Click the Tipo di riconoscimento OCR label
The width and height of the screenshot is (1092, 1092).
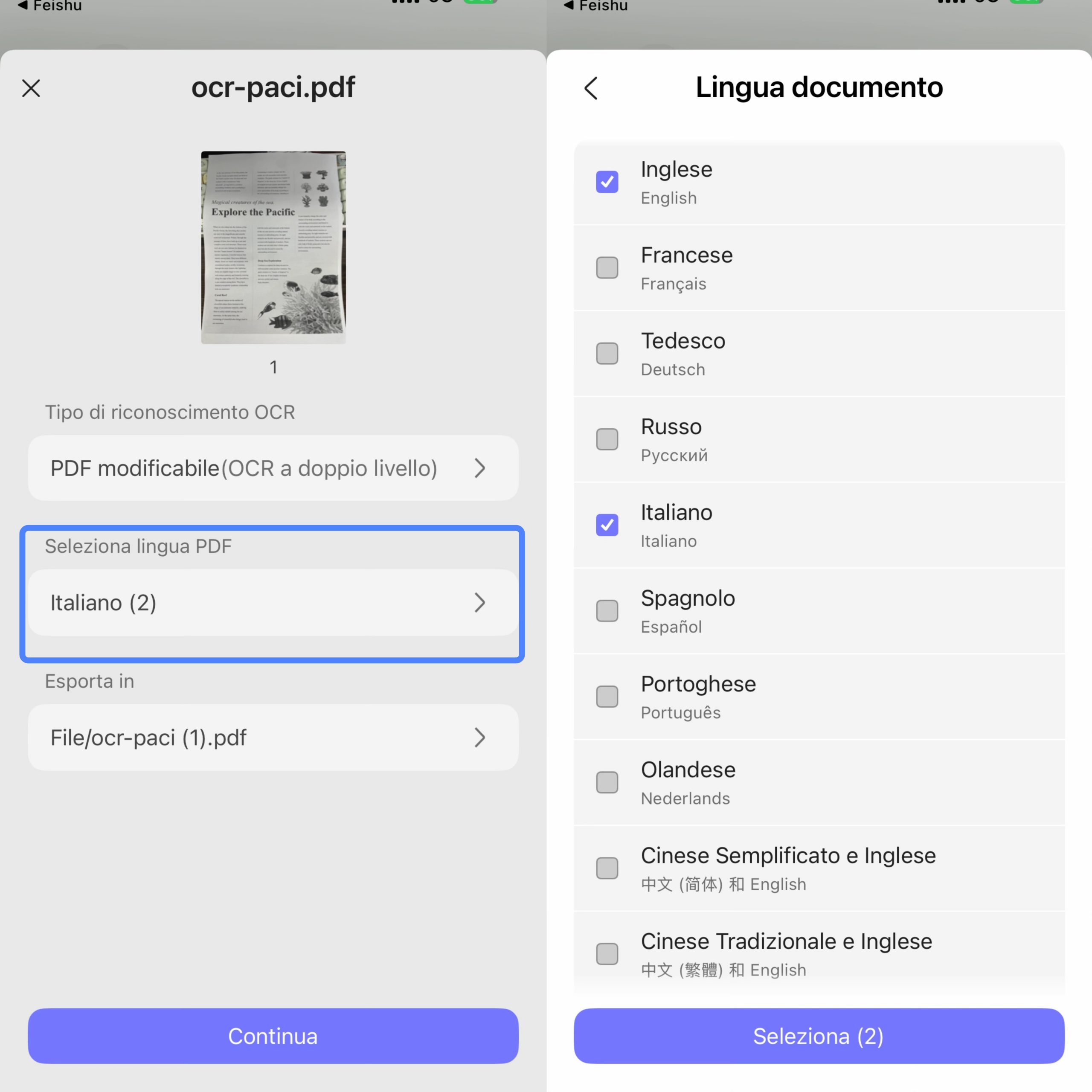[170, 412]
